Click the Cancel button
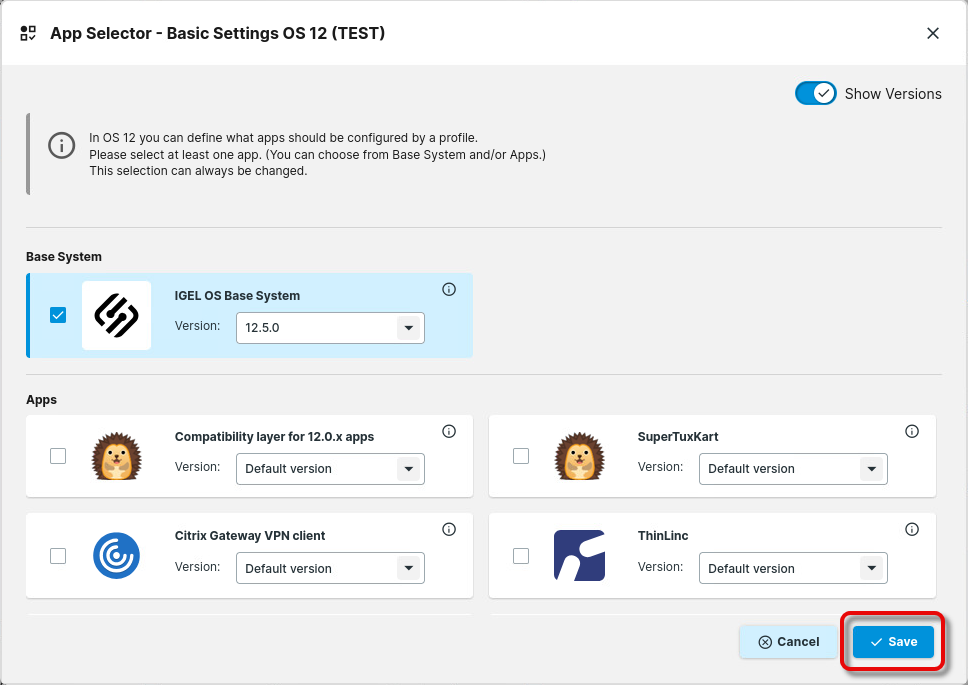The width and height of the screenshot is (968, 685). pyautogui.click(x=789, y=642)
